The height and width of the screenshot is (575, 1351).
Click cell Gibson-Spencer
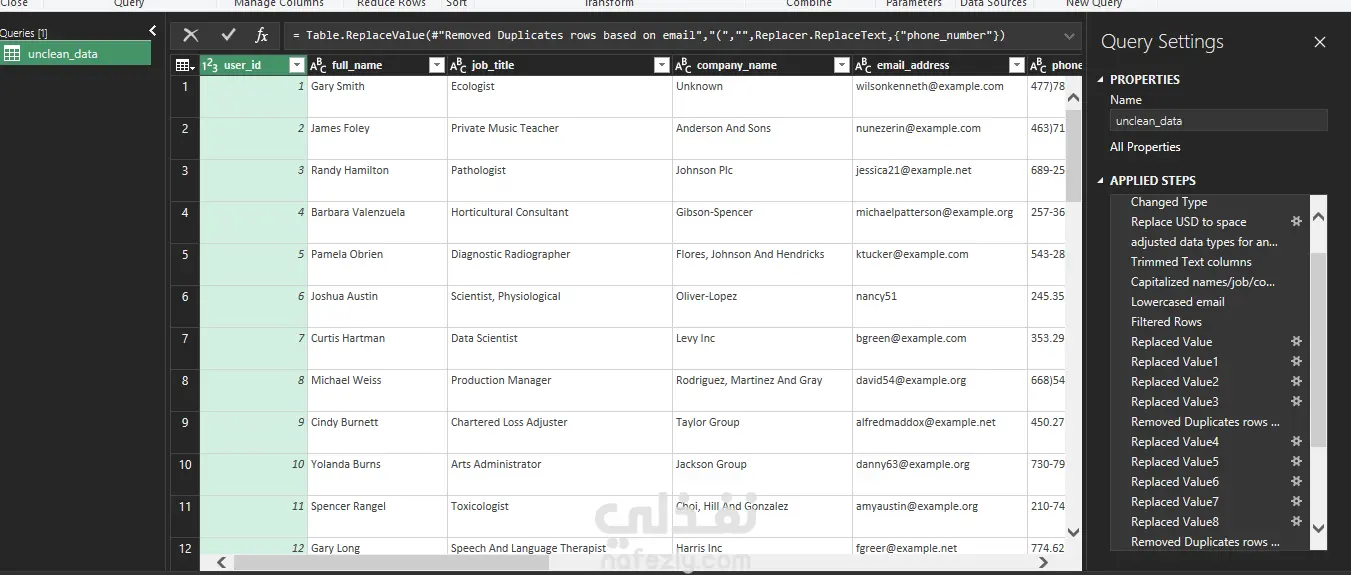762,222
